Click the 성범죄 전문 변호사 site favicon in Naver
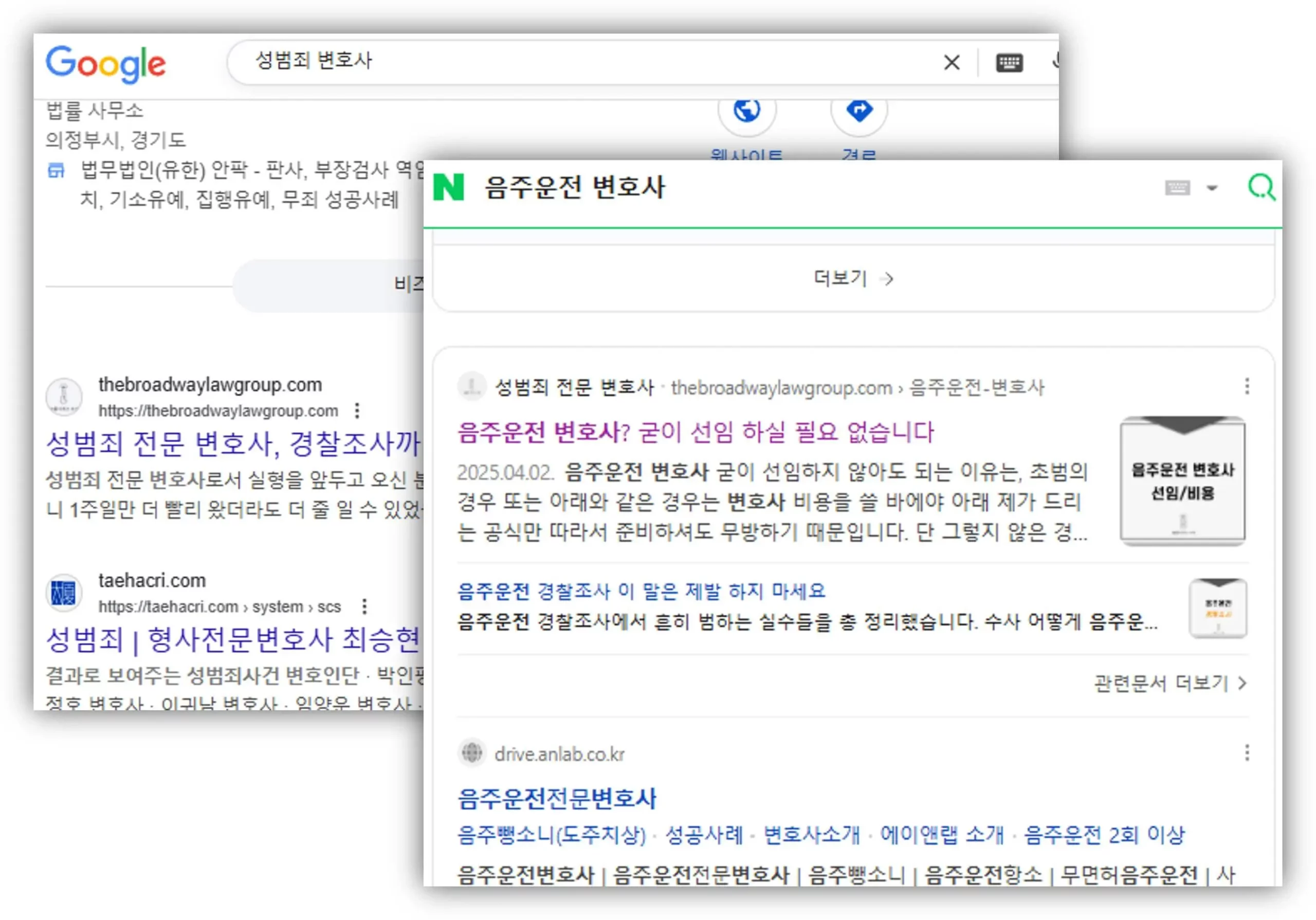The height and width of the screenshot is (920, 1316). tap(472, 386)
